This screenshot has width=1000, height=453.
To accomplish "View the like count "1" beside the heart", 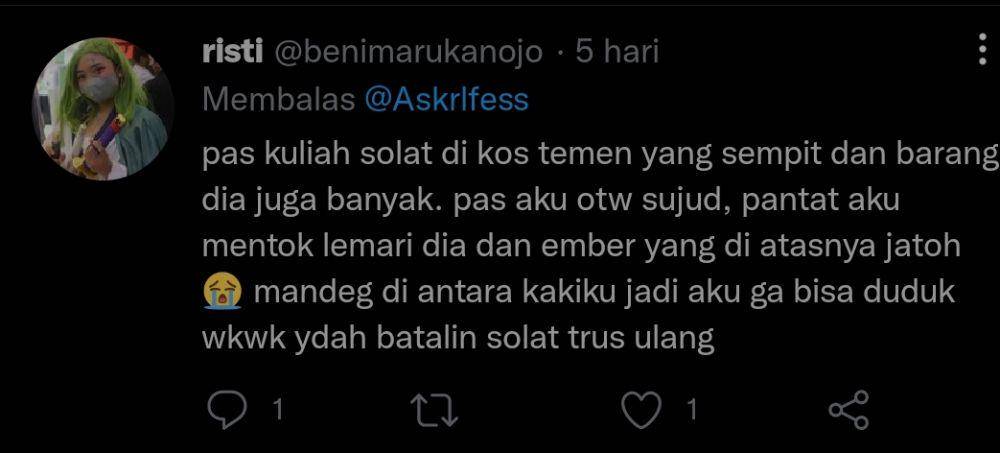I will (691, 410).
